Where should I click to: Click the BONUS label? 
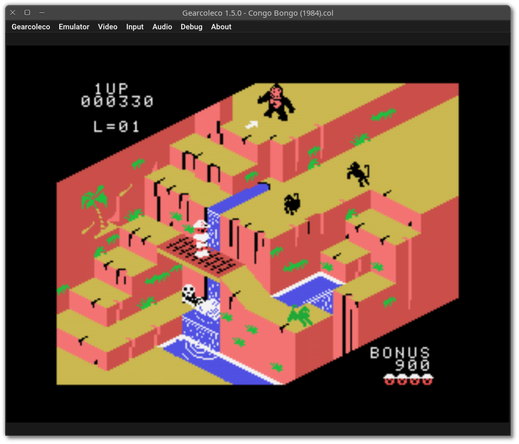click(x=400, y=353)
